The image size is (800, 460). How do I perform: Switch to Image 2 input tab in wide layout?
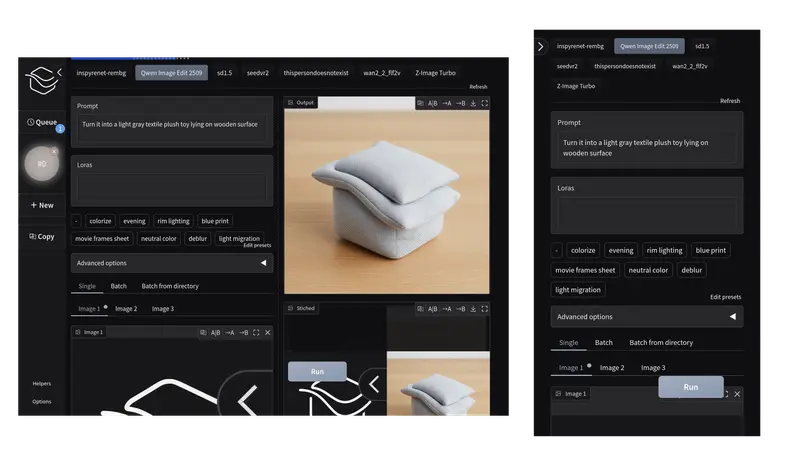point(126,309)
